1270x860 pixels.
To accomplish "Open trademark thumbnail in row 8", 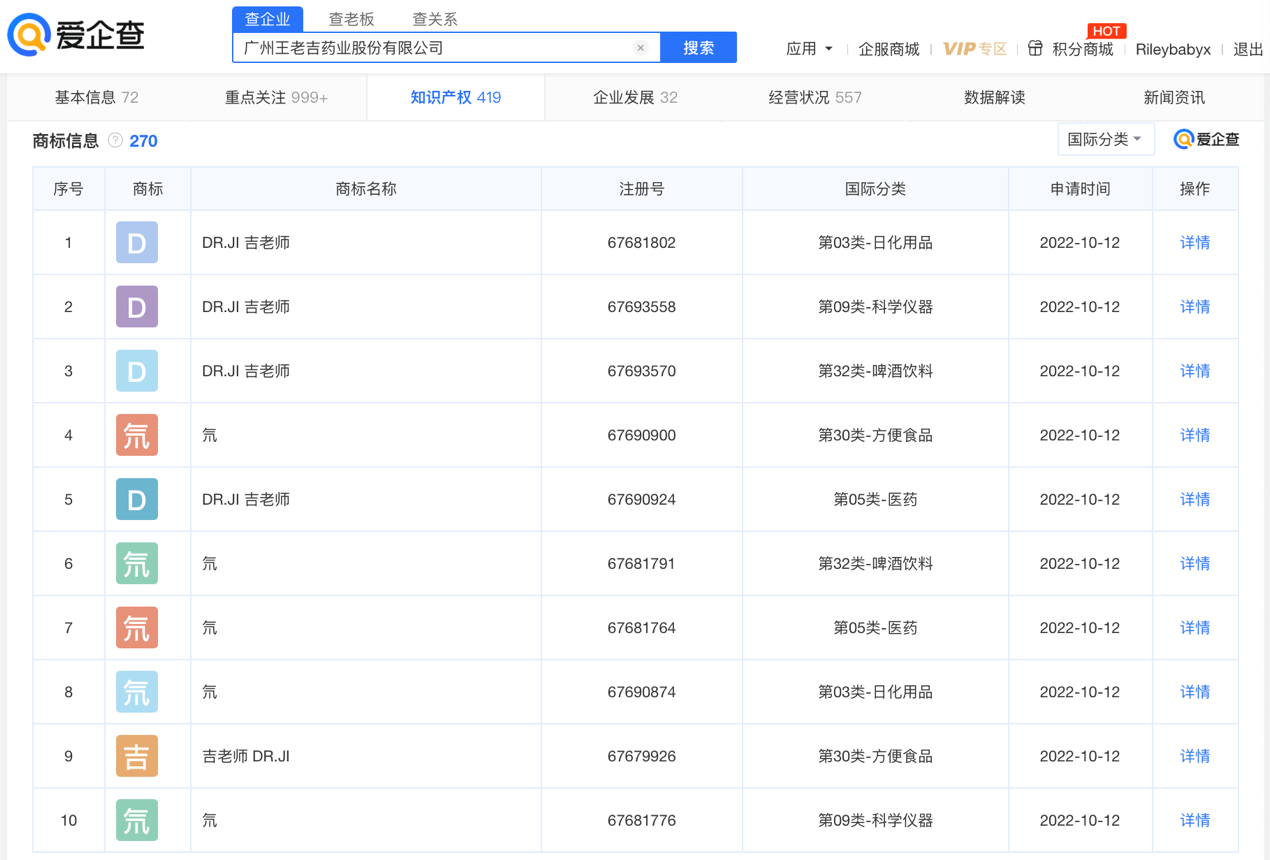I will tap(137, 692).
